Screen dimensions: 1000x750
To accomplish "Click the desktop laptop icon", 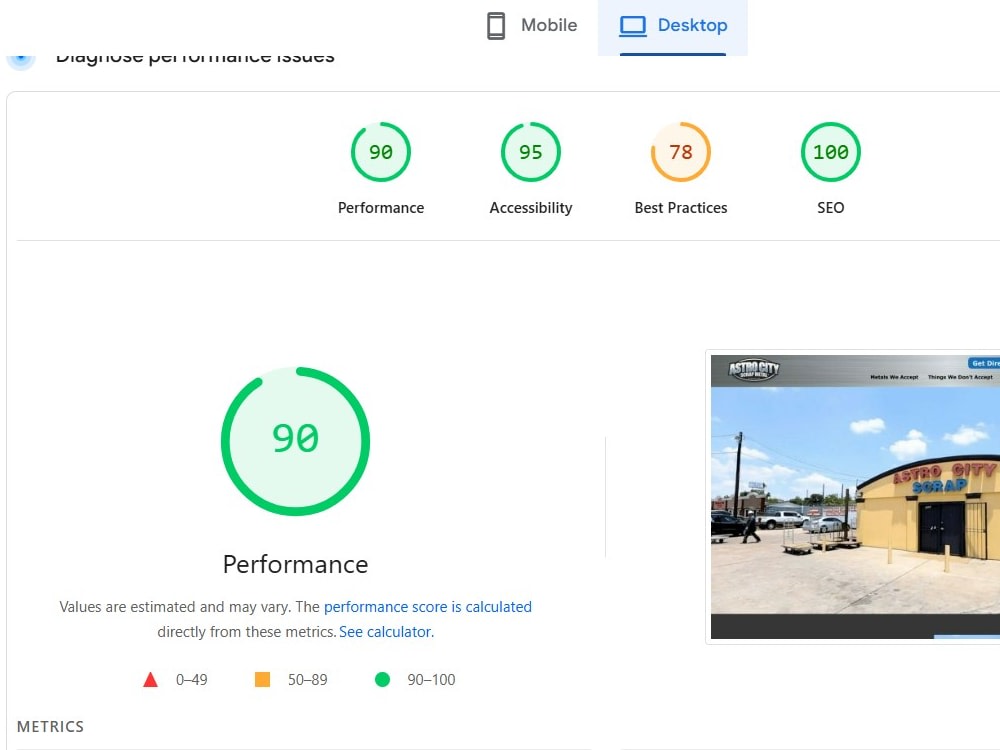I will point(633,26).
